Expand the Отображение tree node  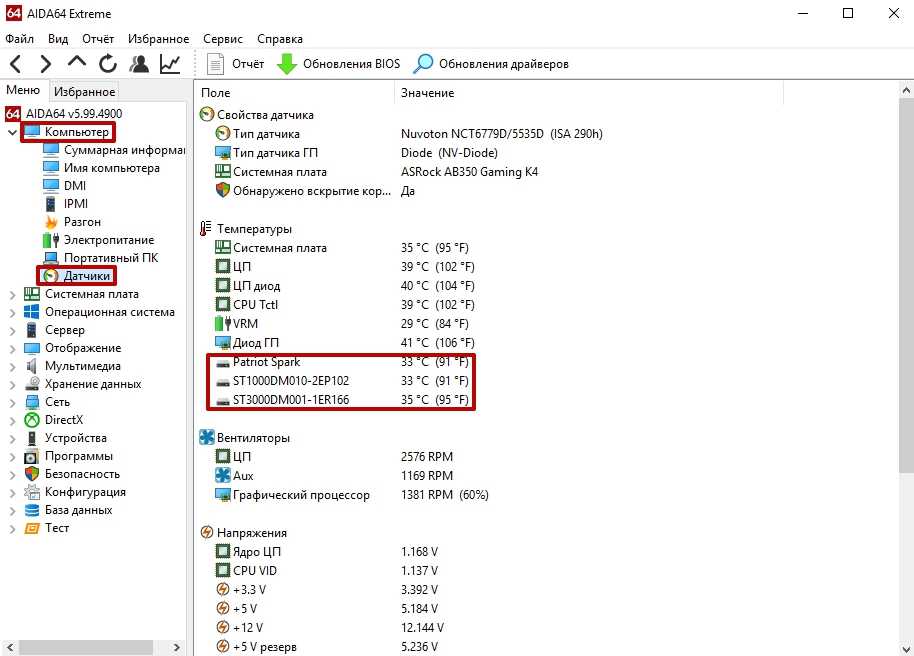point(12,349)
